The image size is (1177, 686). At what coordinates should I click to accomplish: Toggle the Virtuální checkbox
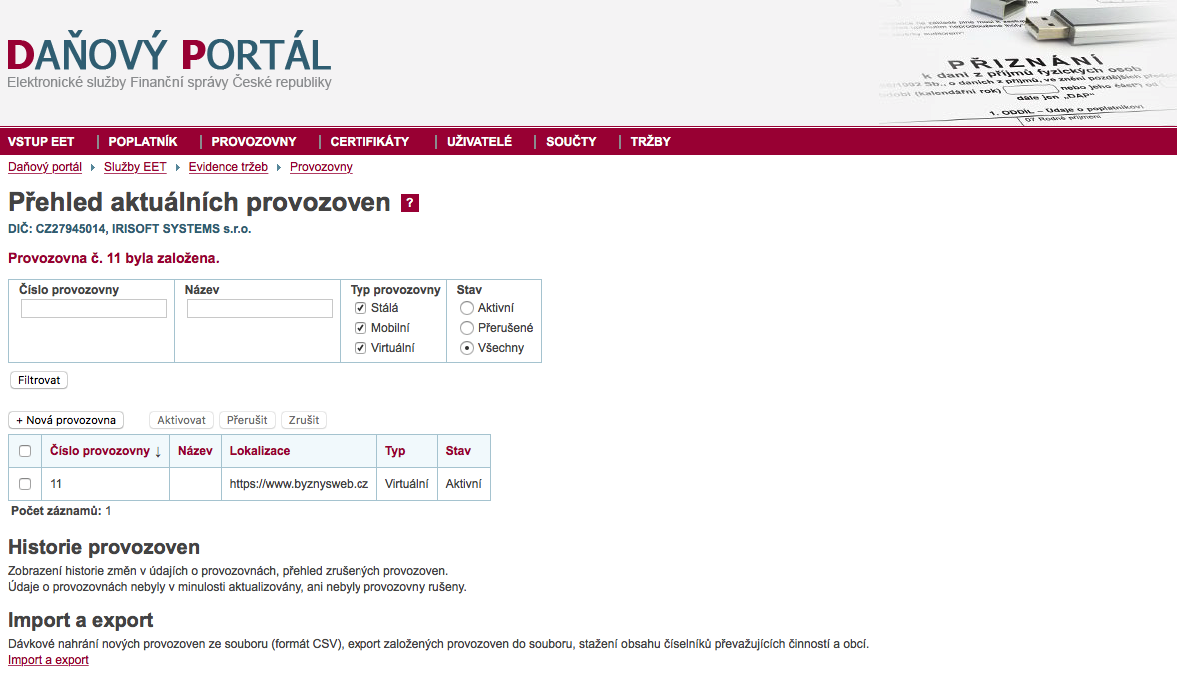tap(360, 348)
